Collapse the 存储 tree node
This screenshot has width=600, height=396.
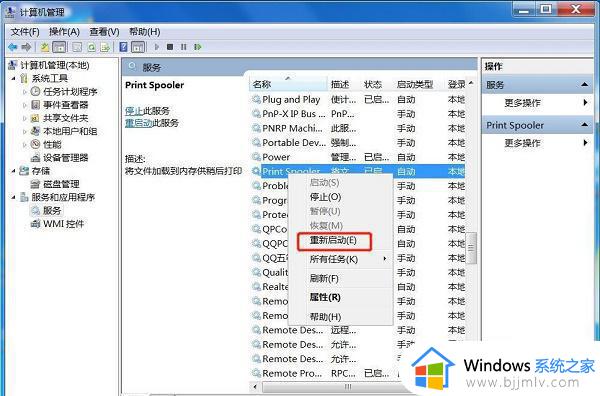pyautogui.click(x=13, y=171)
